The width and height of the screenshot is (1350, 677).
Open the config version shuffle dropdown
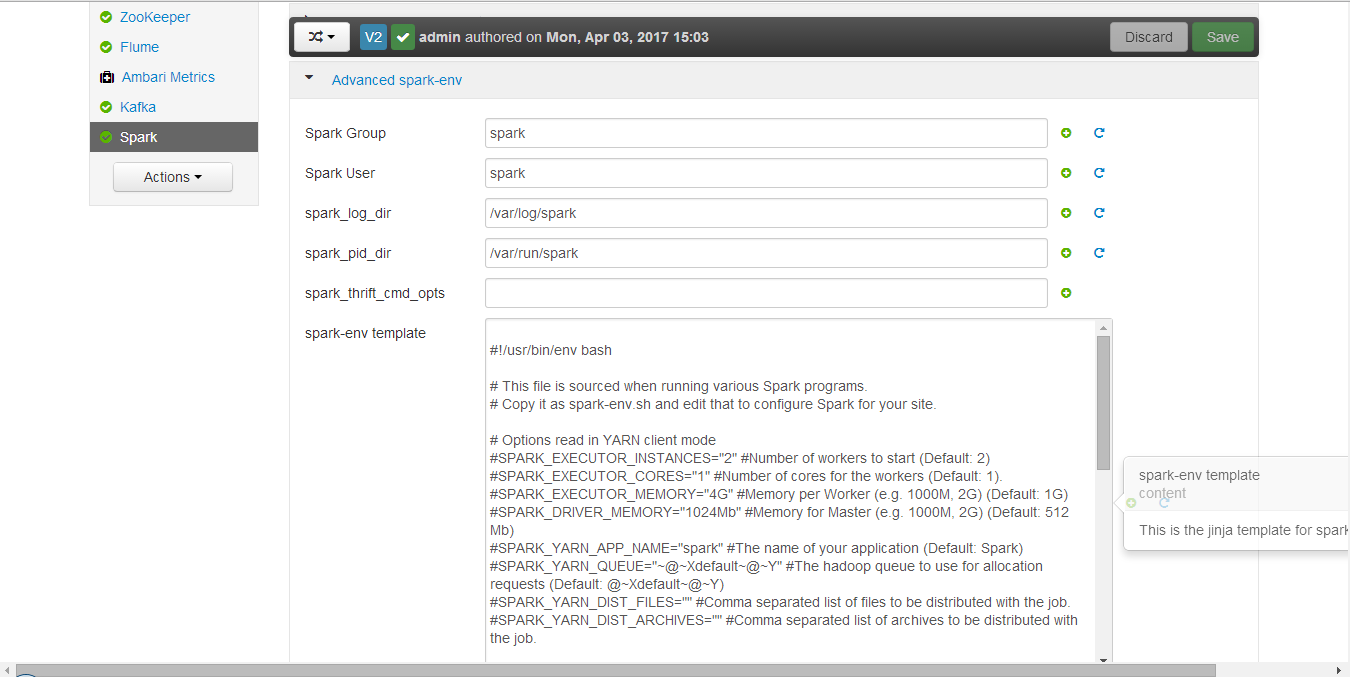321,37
